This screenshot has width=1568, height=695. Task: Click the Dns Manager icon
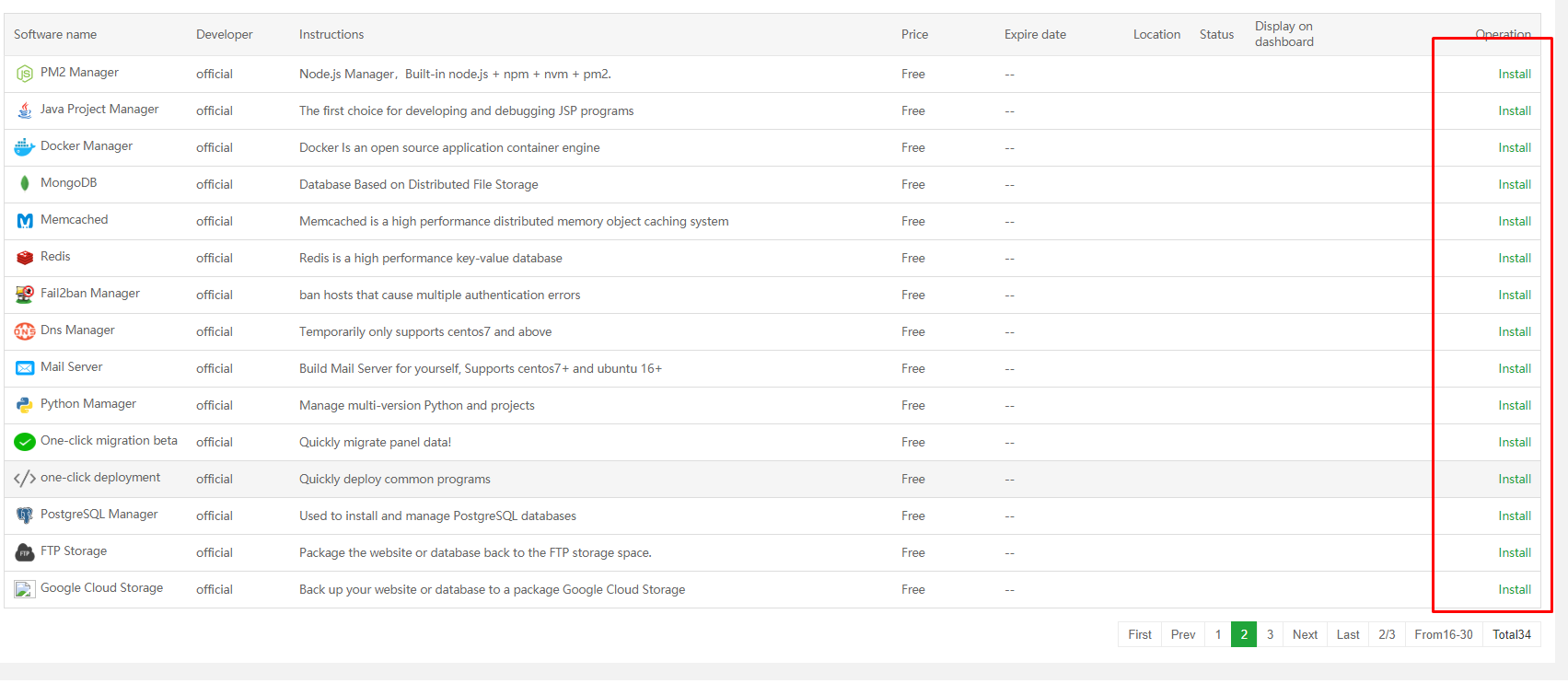pyautogui.click(x=25, y=331)
